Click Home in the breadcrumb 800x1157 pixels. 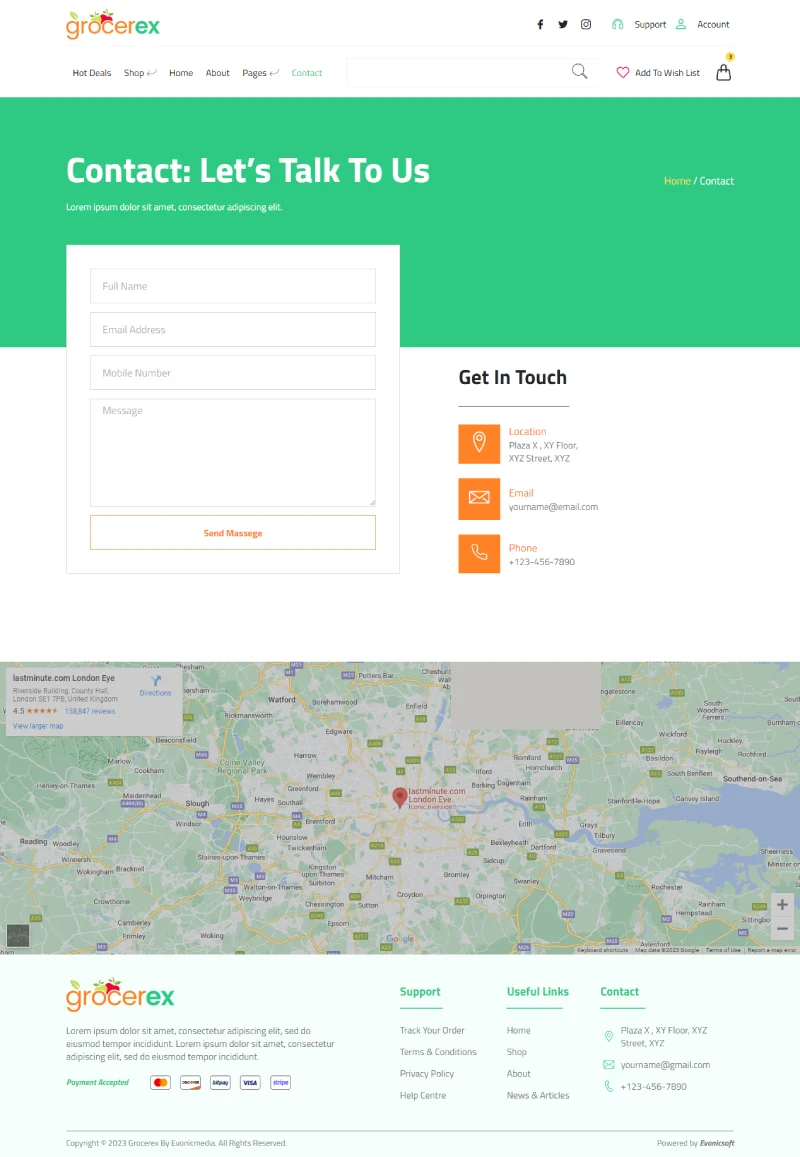click(x=677, y=181)
